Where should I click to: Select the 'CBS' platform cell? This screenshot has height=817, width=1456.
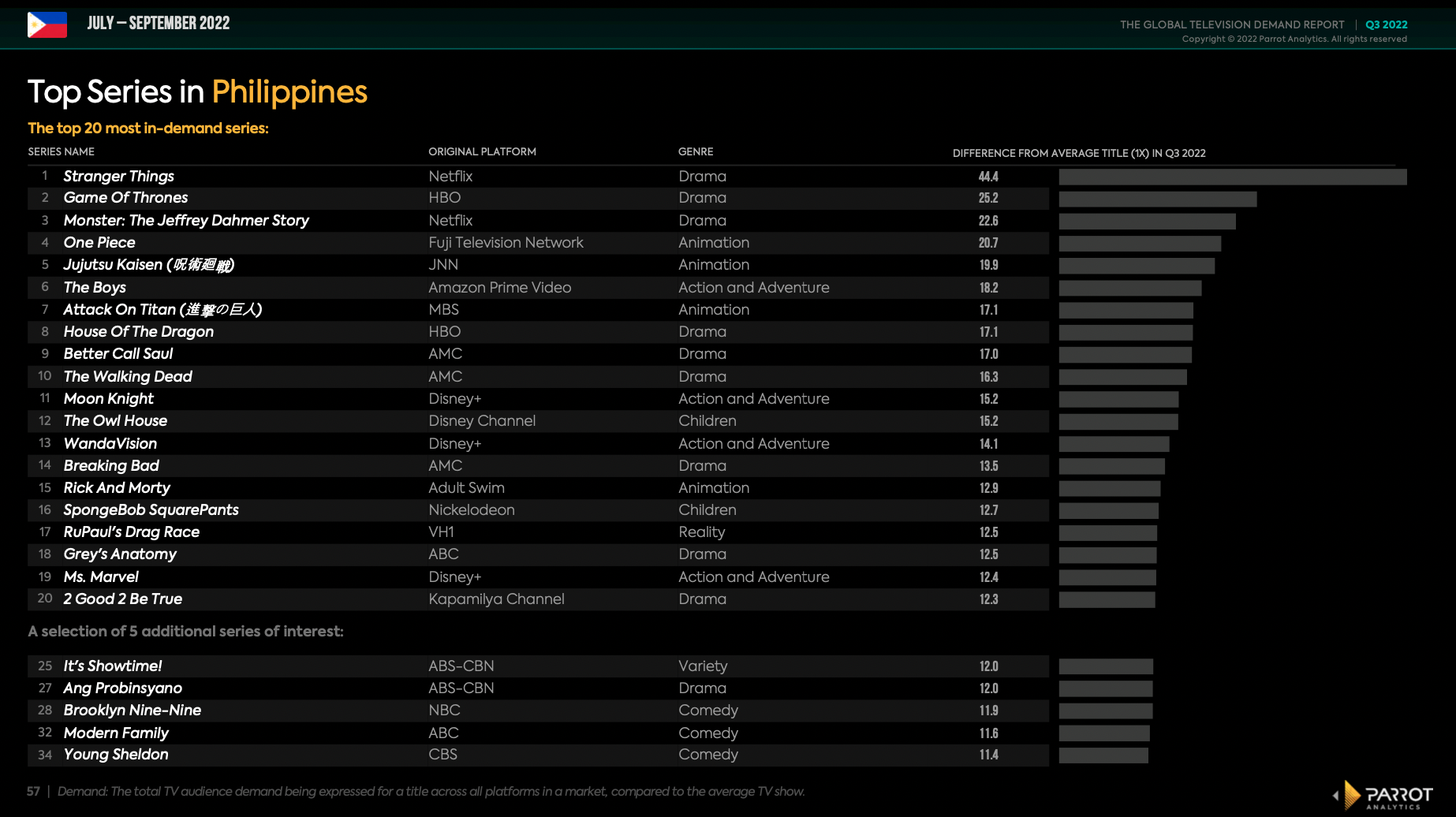tap(443, 755)
